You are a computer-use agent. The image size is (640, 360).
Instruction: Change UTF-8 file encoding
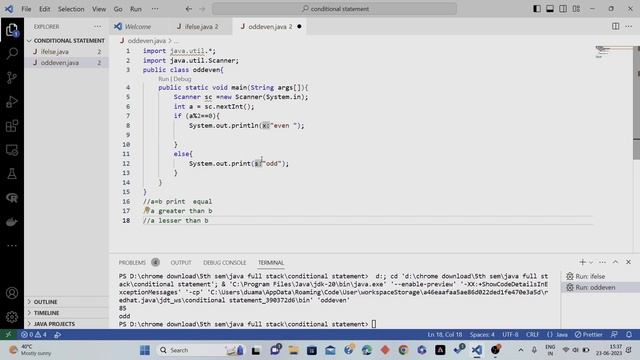pos(510,335)
